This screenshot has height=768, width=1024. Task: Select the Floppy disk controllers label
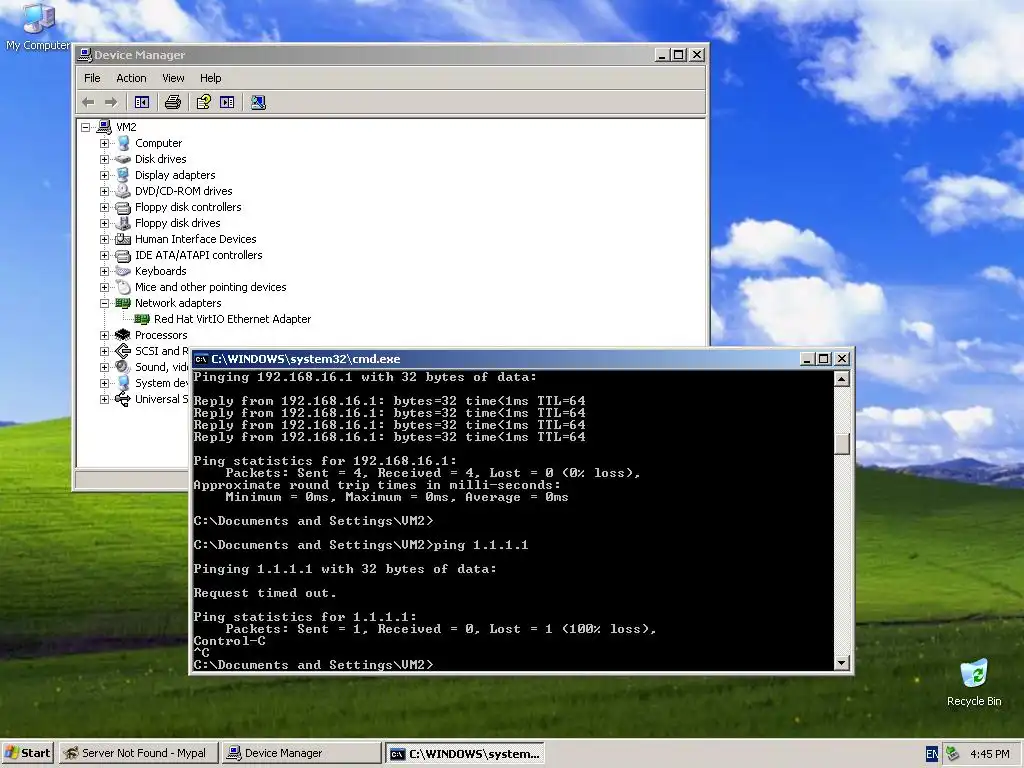188,207
